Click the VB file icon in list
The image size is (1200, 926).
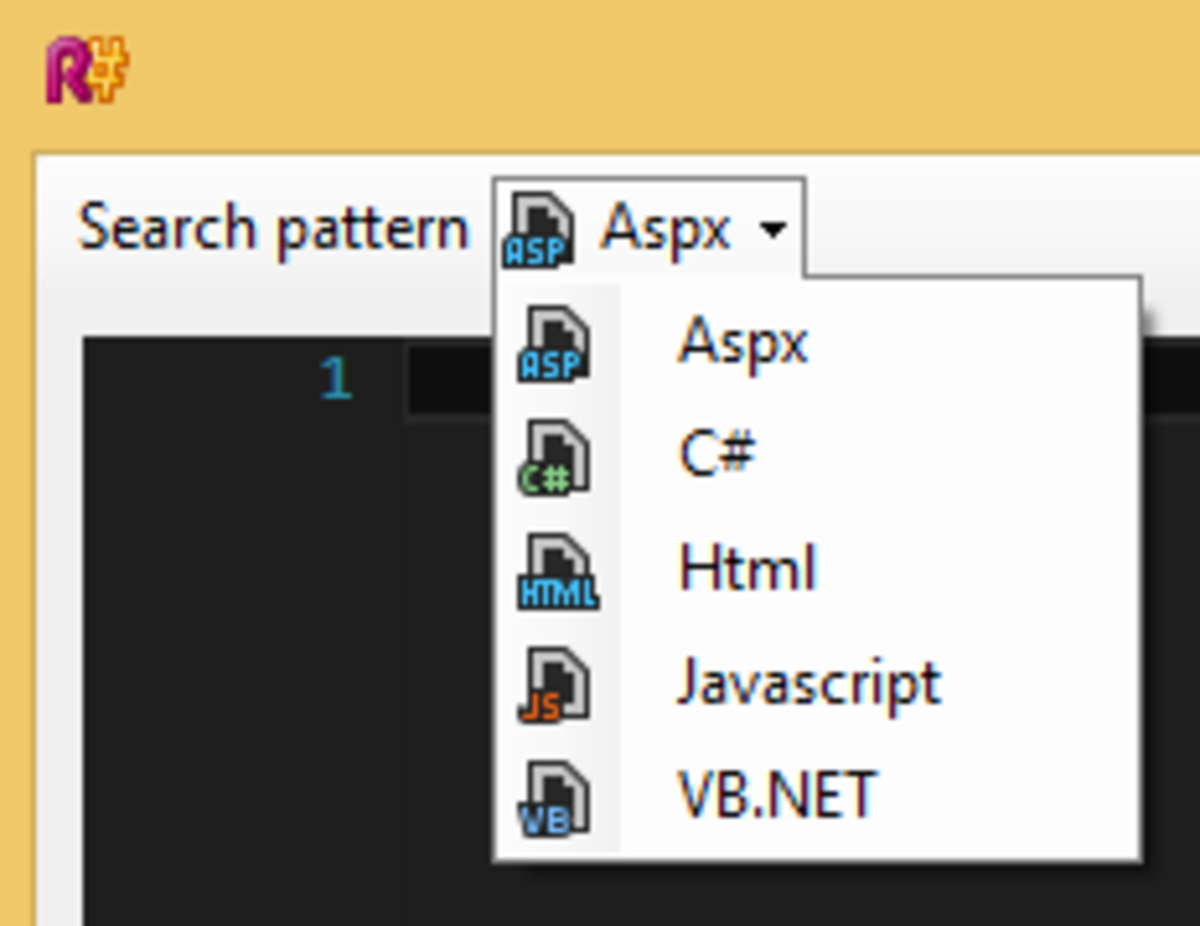553,798
